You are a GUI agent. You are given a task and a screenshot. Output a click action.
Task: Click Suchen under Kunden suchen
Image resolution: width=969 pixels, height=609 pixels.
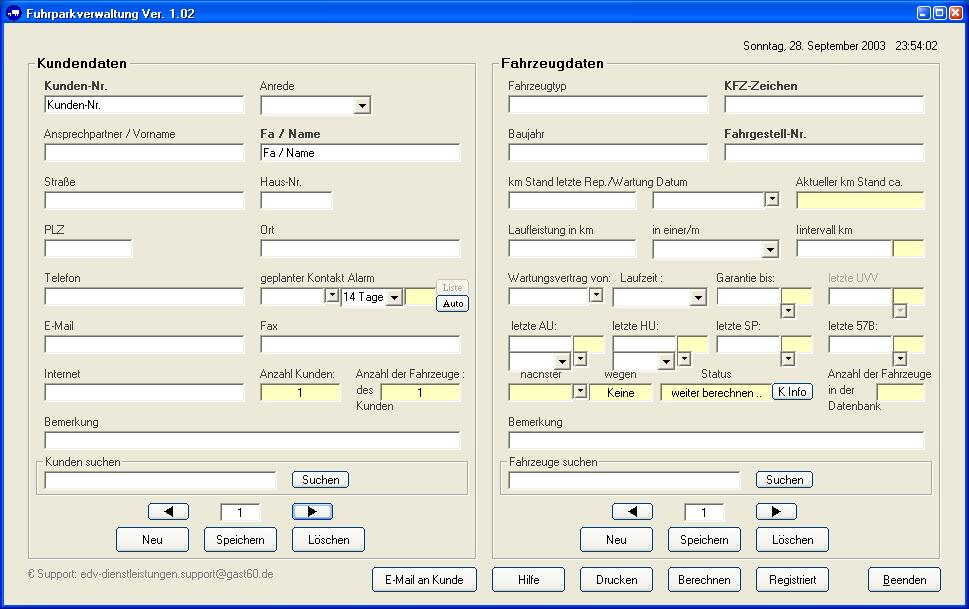pos(320,480)
